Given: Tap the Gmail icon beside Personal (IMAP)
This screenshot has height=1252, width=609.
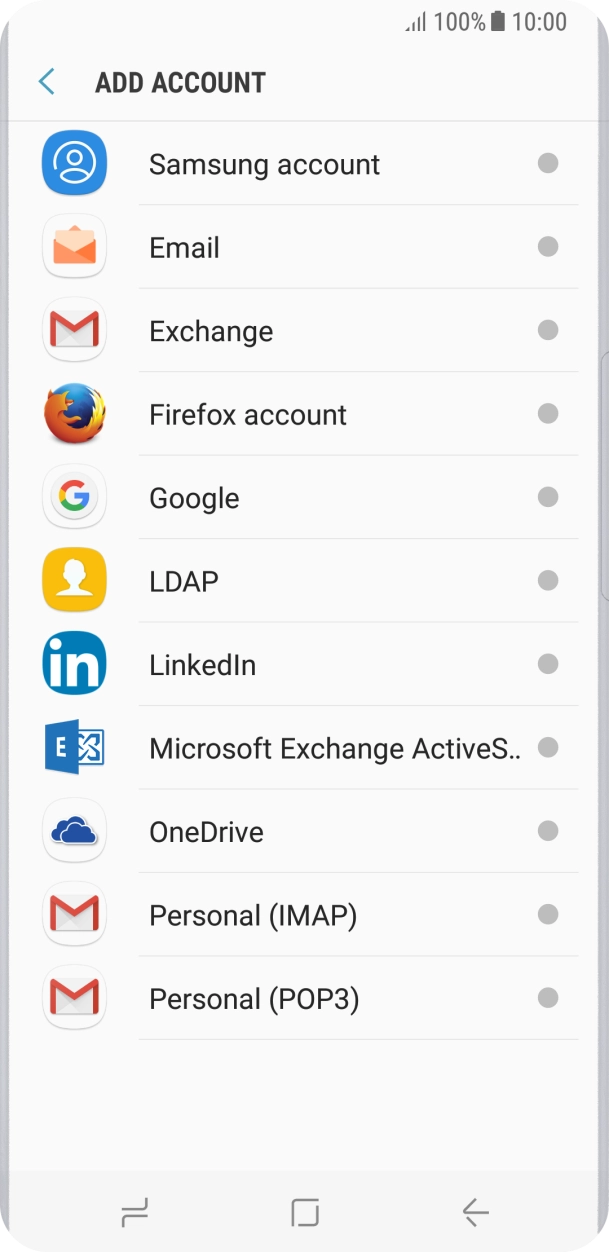Looking at the screenshot, I should coord(74,914).
